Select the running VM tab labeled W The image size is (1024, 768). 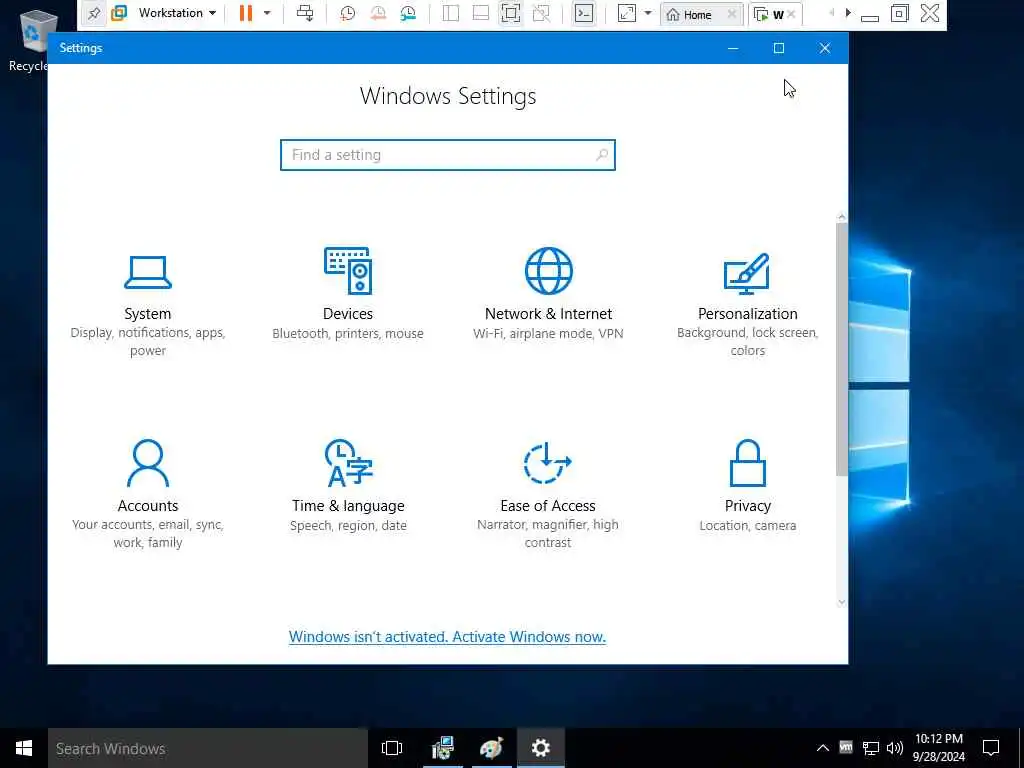click(x=771, y=14)
